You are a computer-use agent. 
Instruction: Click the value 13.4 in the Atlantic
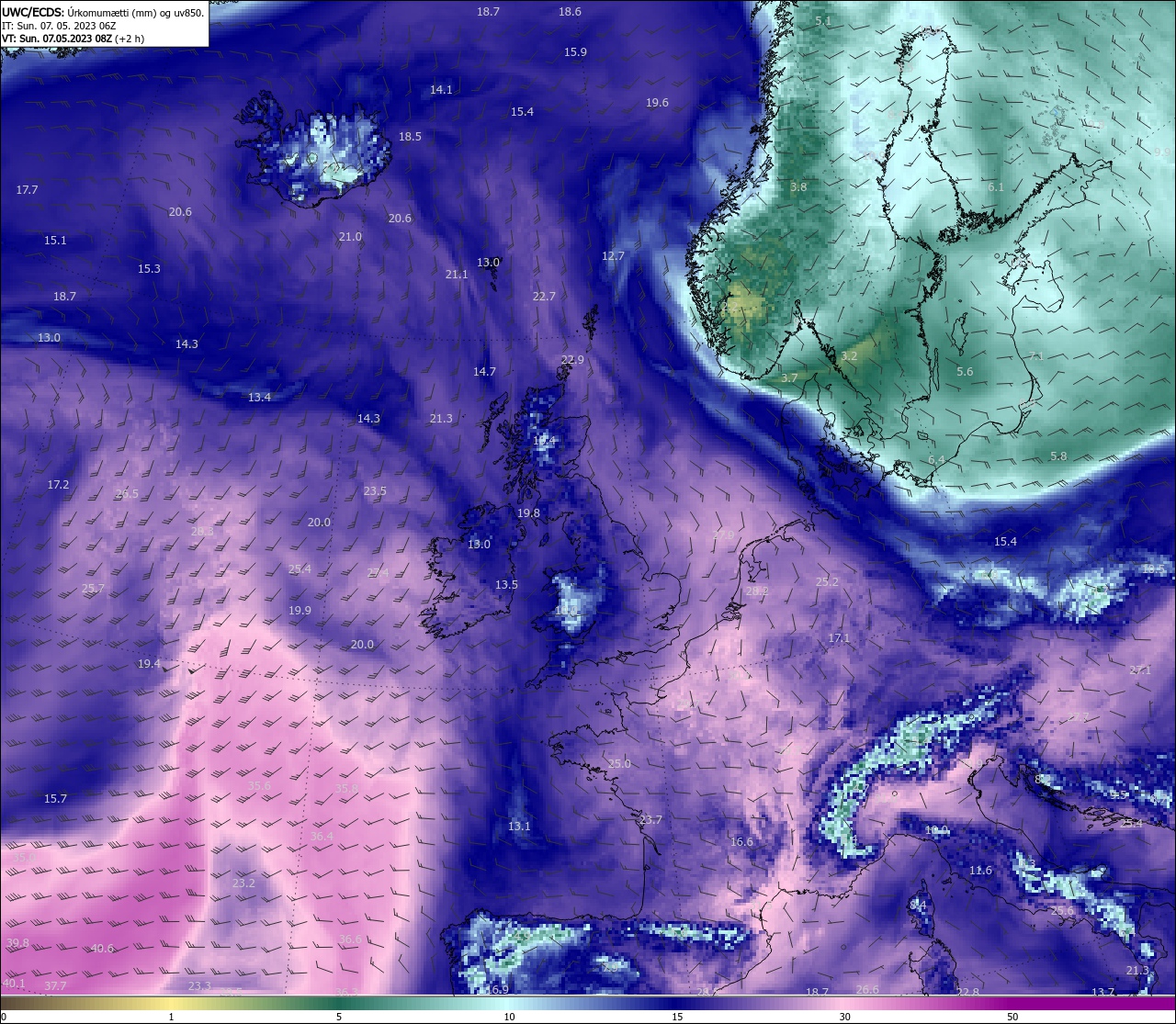click(x=259, y=398)
